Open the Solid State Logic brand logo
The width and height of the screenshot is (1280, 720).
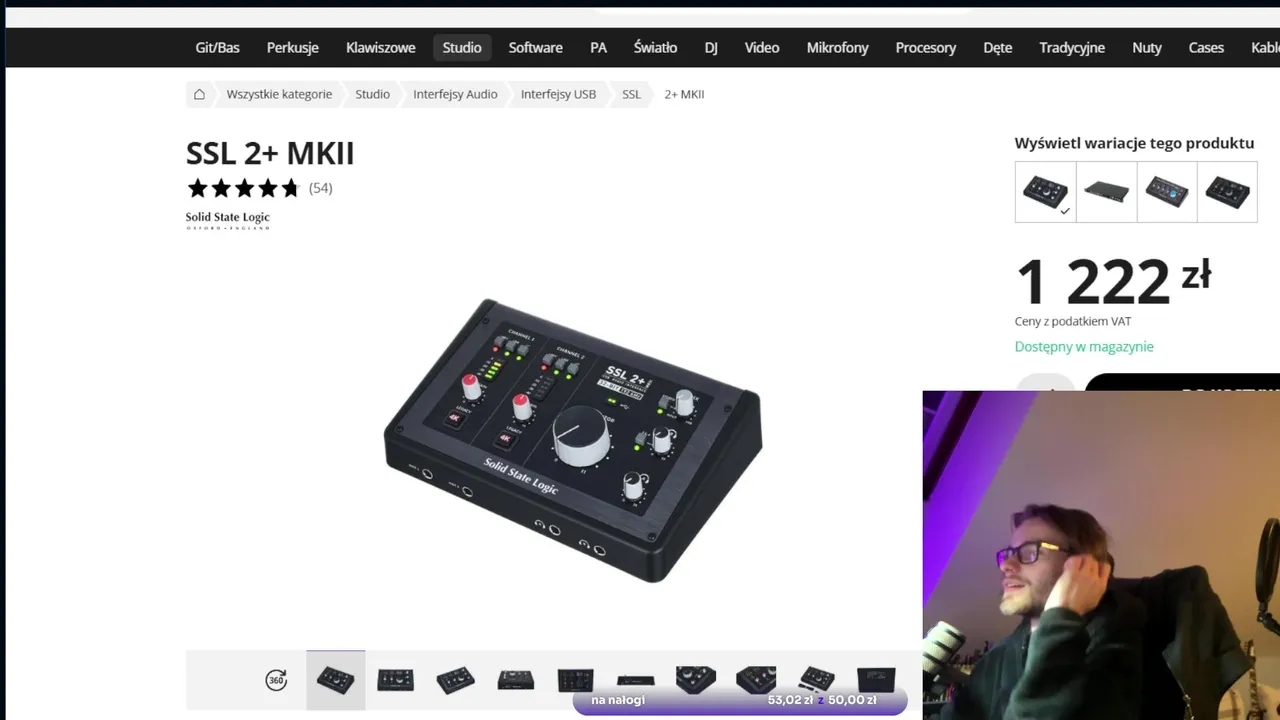click(x=228, y=220)
